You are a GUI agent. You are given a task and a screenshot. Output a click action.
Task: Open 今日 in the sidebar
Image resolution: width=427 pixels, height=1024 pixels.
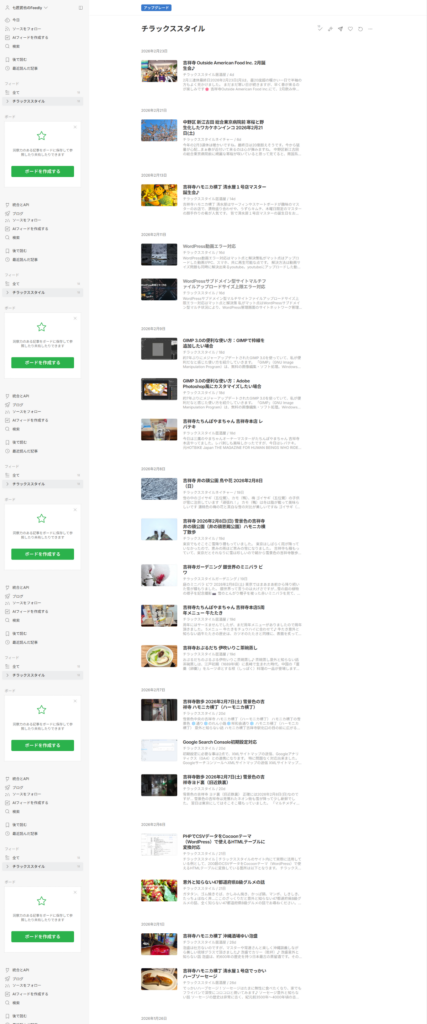coord(16,20)
